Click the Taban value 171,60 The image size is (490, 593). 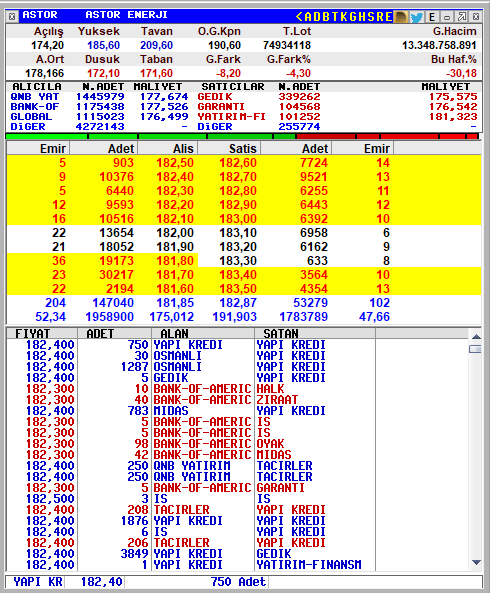156,73
